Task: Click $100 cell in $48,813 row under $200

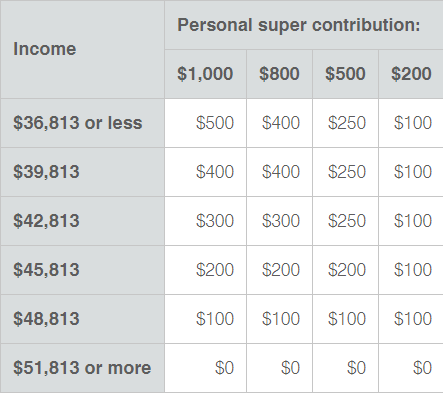Action: tap(411, 319)
